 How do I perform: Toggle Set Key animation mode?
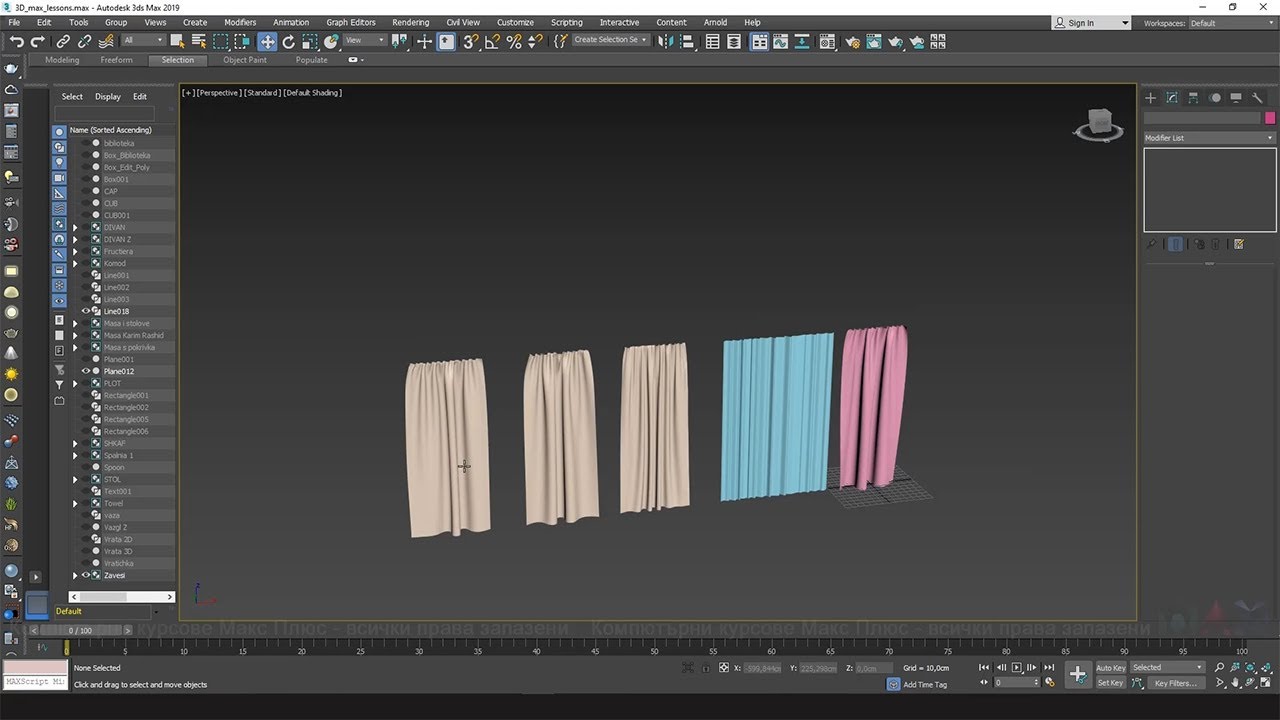tap(1111, 683)
